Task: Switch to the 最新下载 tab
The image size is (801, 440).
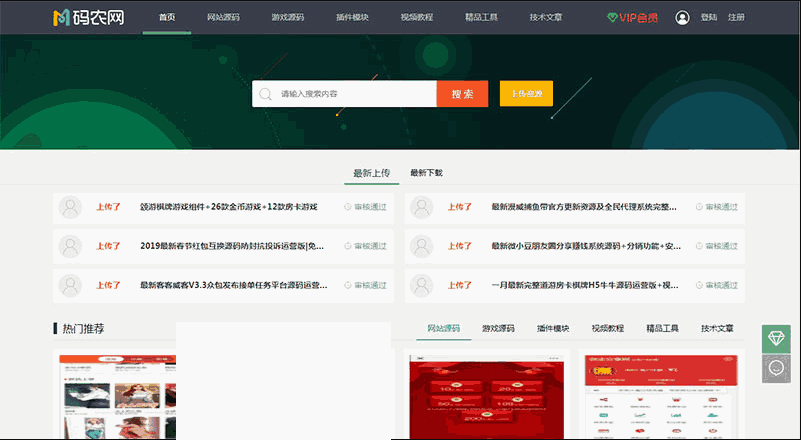Action: click(x=426, y=173)
